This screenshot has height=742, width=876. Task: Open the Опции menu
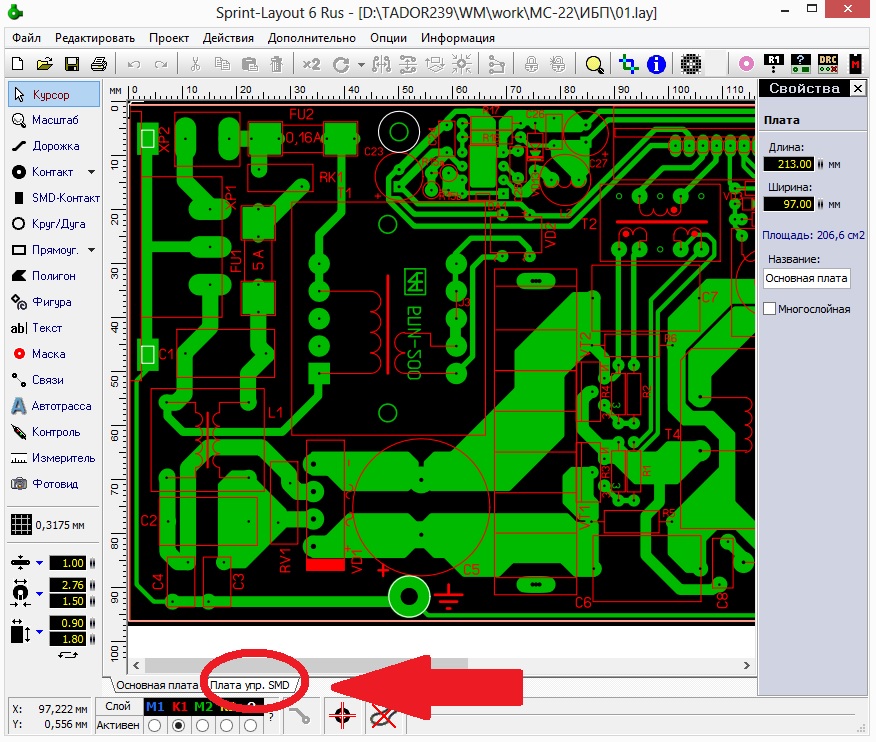[388, 38]
